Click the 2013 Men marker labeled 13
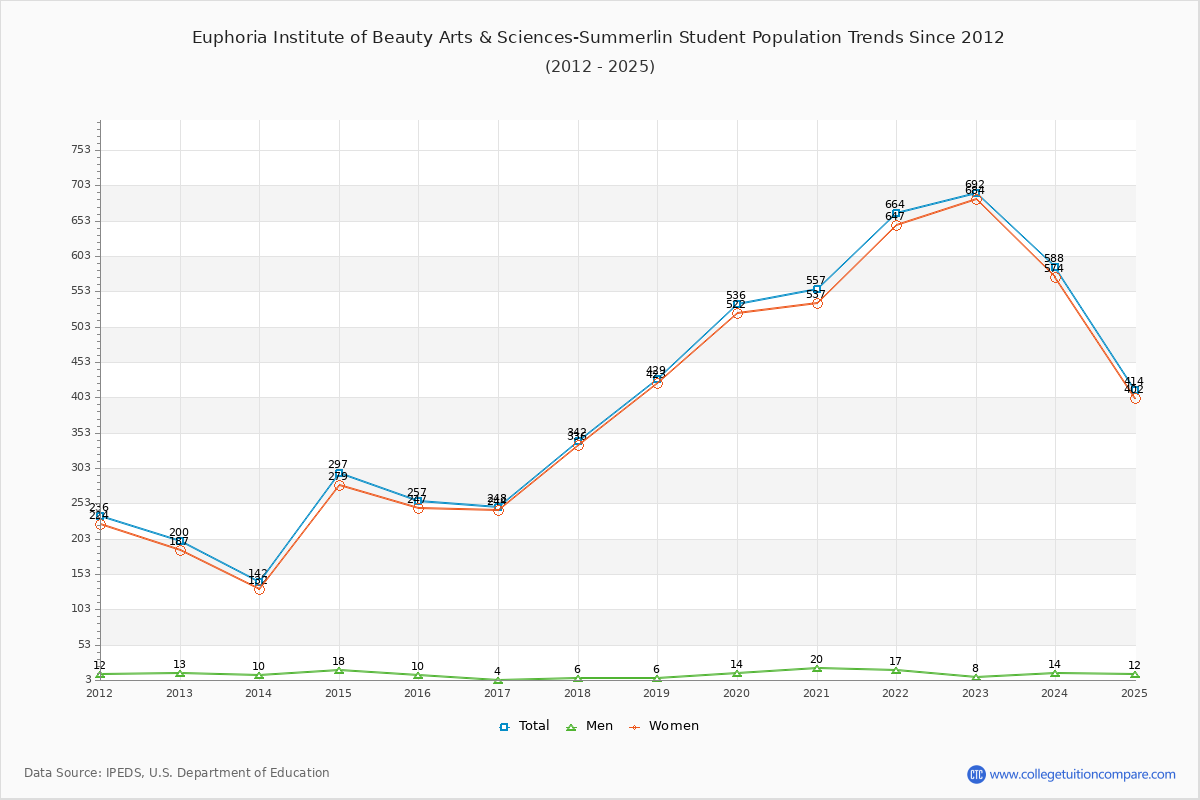 (x=180, y=673)
